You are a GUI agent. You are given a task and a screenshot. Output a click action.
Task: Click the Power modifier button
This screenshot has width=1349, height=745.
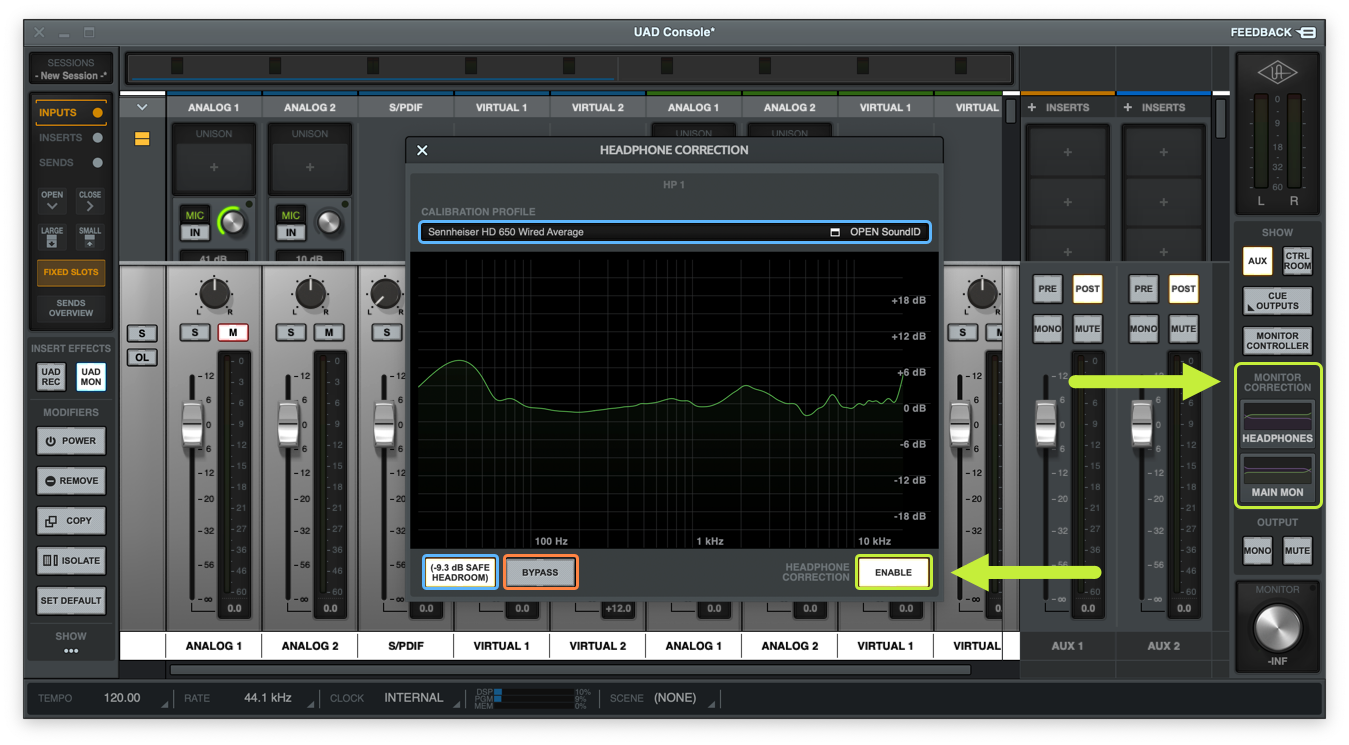coord(71,441)
